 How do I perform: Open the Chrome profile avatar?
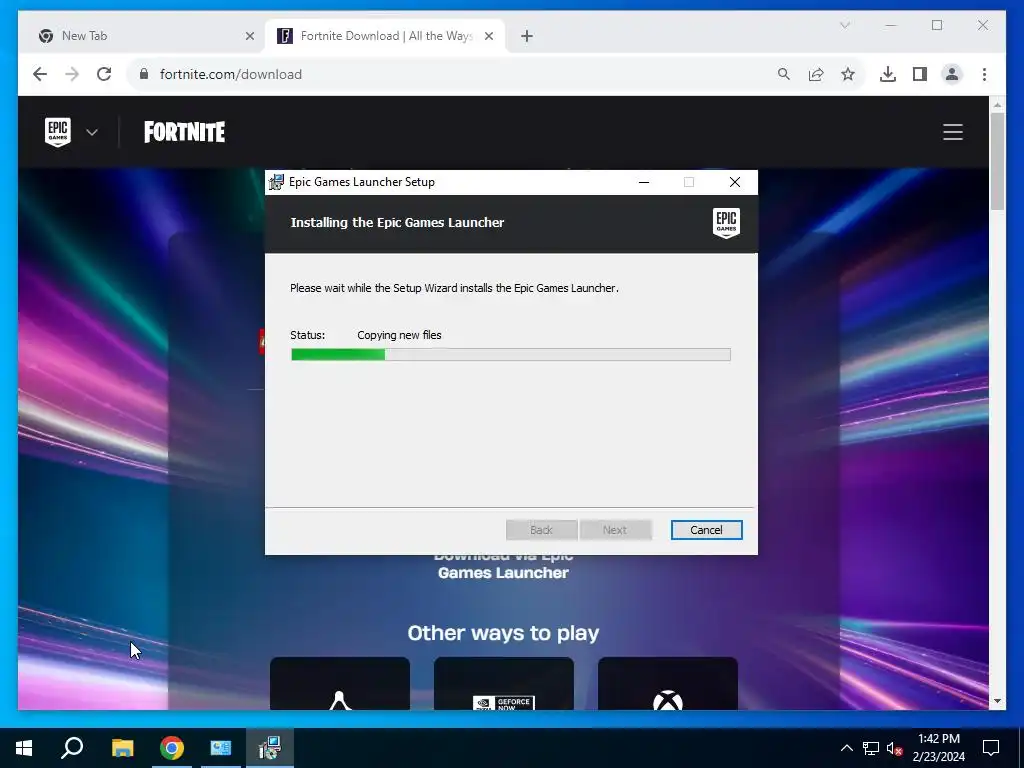click(x=952, y=74)
